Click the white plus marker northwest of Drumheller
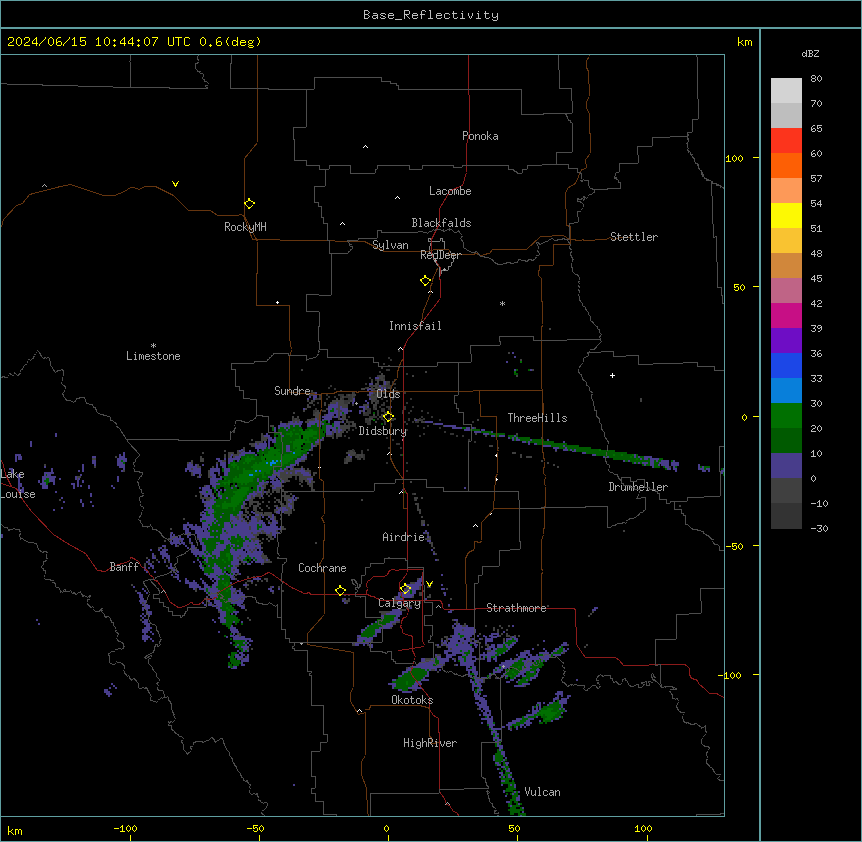The image size is (862, 842). point(612,375)
